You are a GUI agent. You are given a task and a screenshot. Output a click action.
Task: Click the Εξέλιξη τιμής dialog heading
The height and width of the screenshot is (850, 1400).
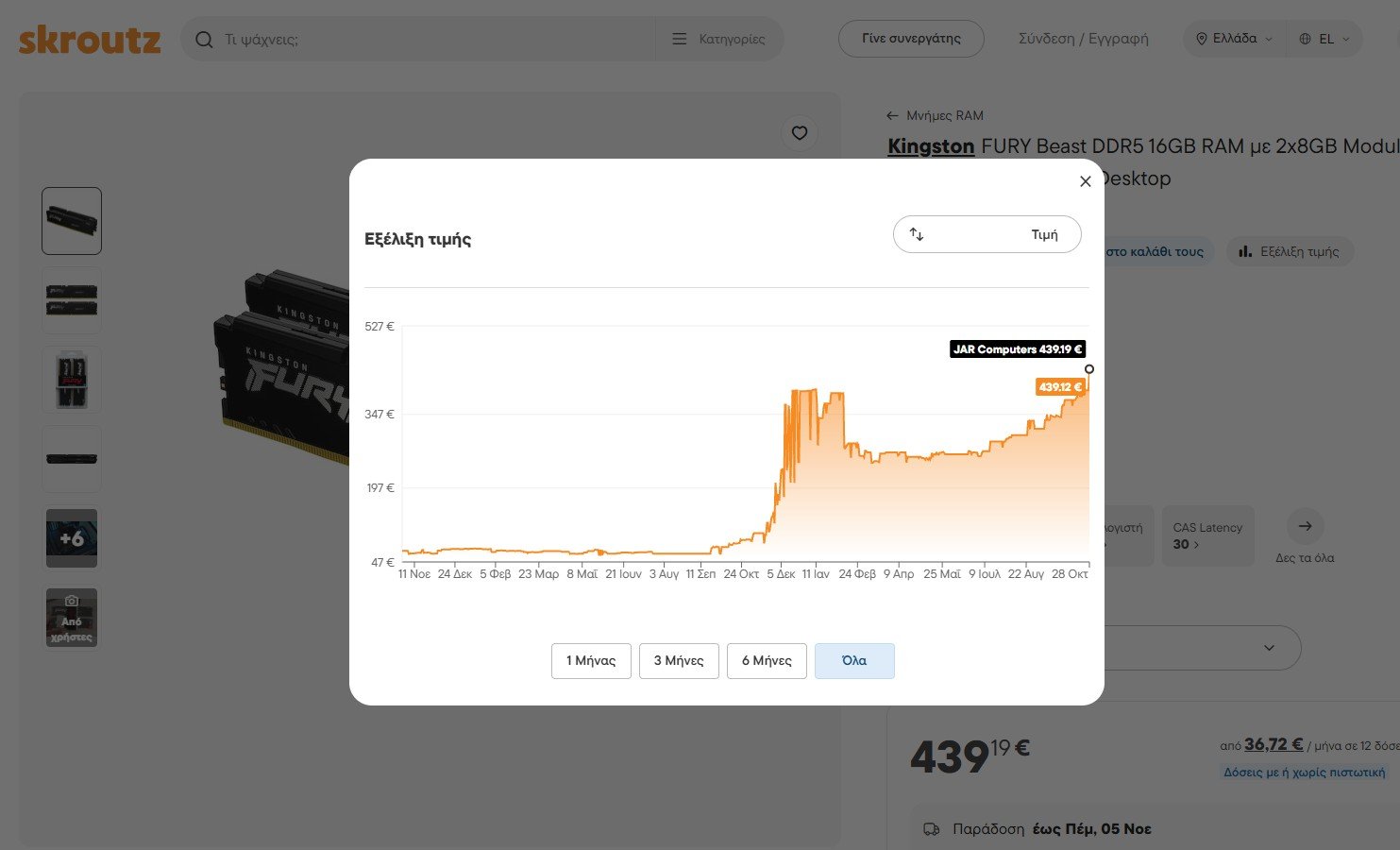pyautogui.click(x=417, y=239)
